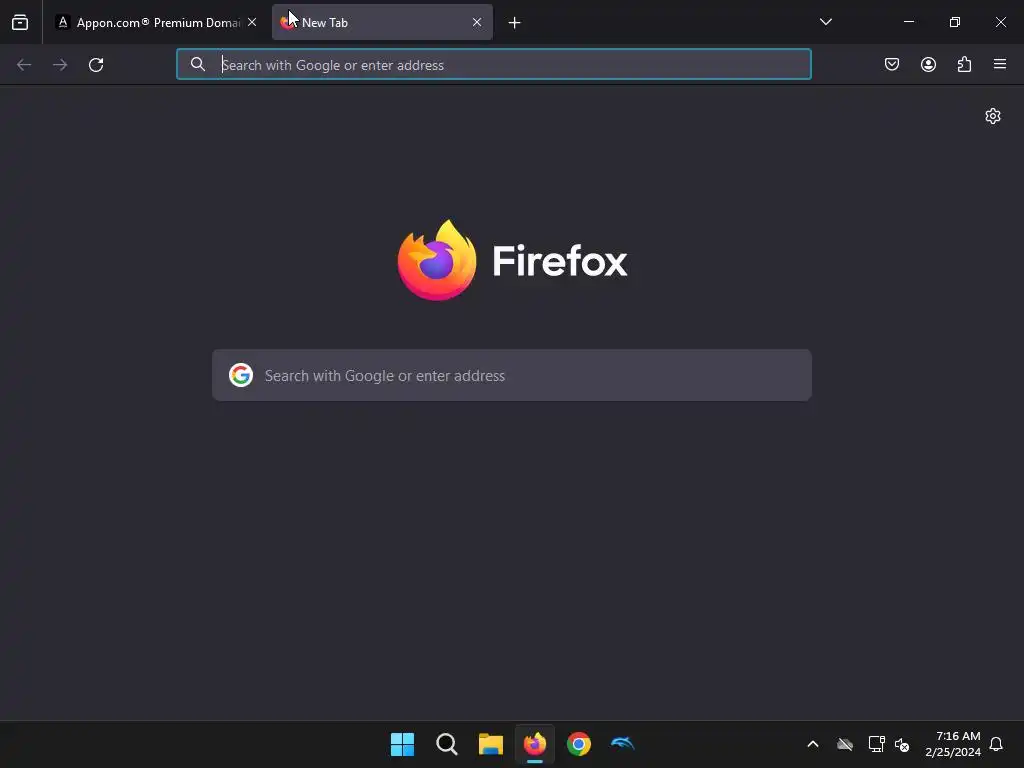
Task: Open the Extensions panel
Action: pos(964,64)
